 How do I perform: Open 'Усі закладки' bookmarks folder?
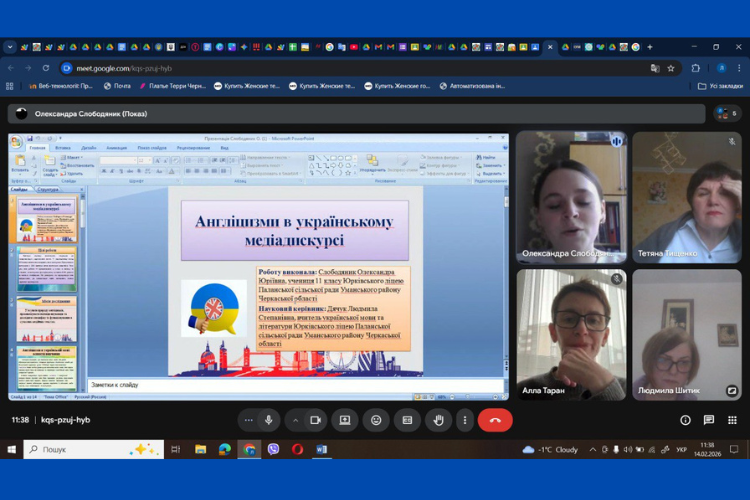click(x=725, y=86)
